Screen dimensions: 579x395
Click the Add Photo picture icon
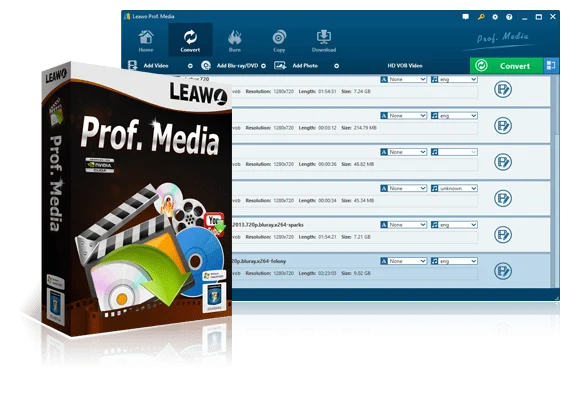(x=280, y=66)
